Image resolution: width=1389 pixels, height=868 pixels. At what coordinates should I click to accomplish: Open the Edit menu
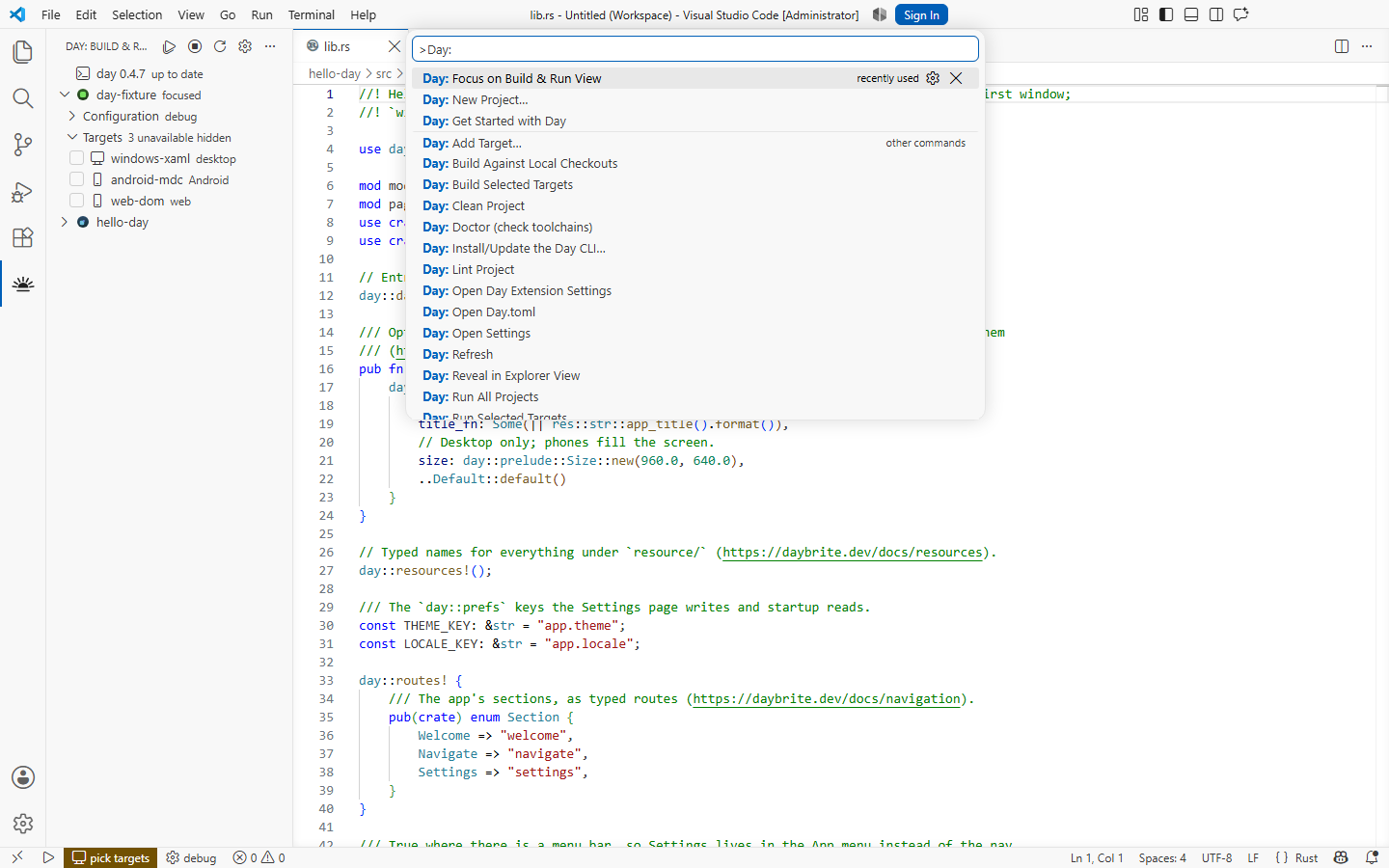pos(86,14)
